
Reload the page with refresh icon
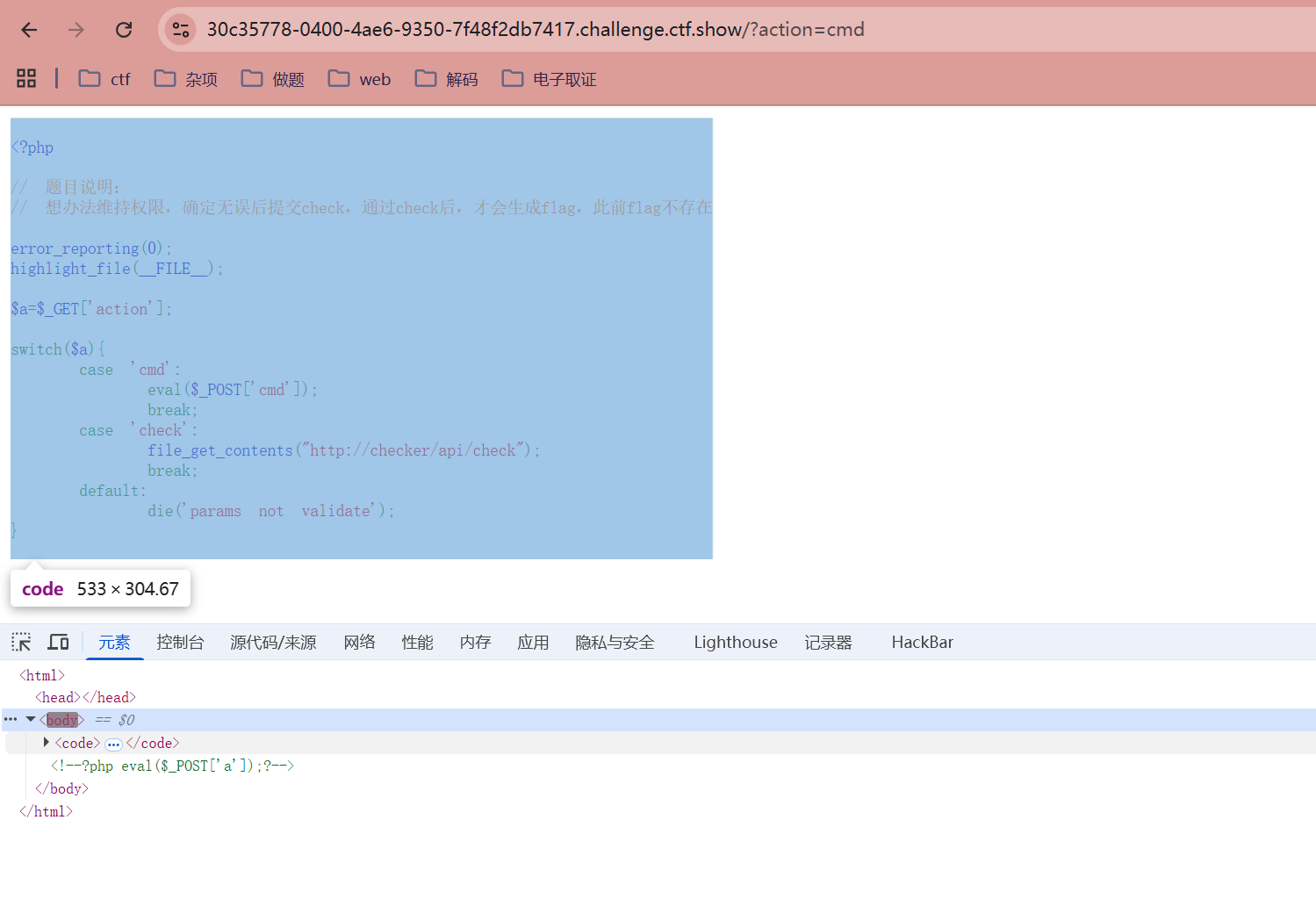click(124, 30)
